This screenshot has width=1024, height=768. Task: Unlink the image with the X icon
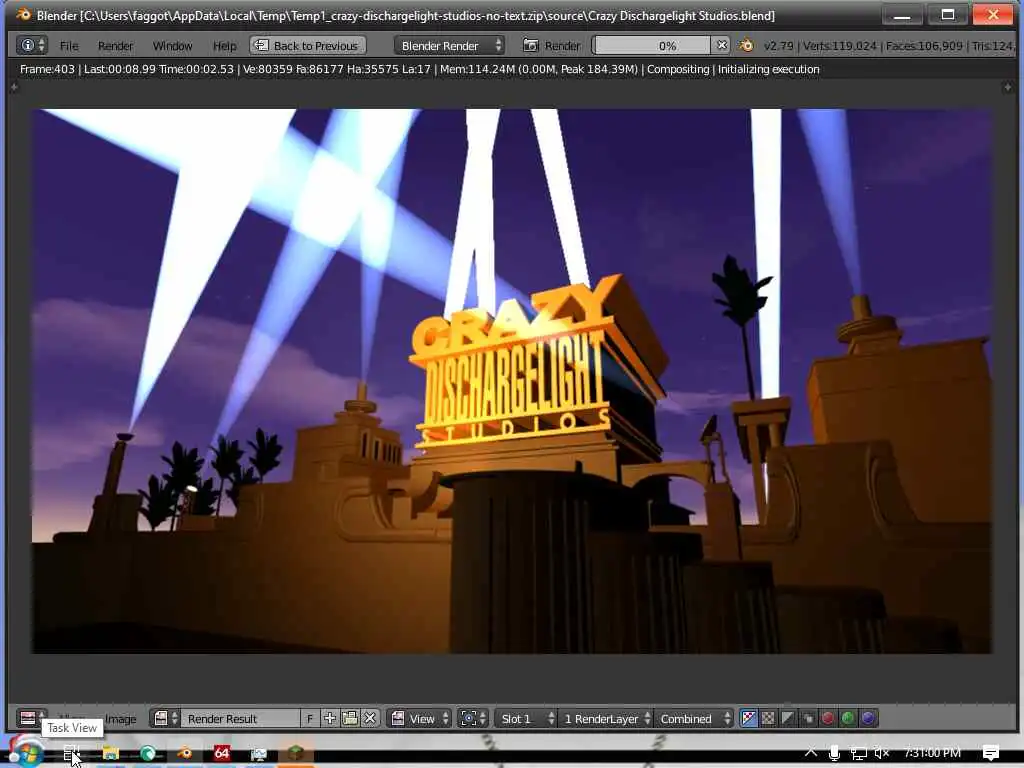[x=370, y=718]
